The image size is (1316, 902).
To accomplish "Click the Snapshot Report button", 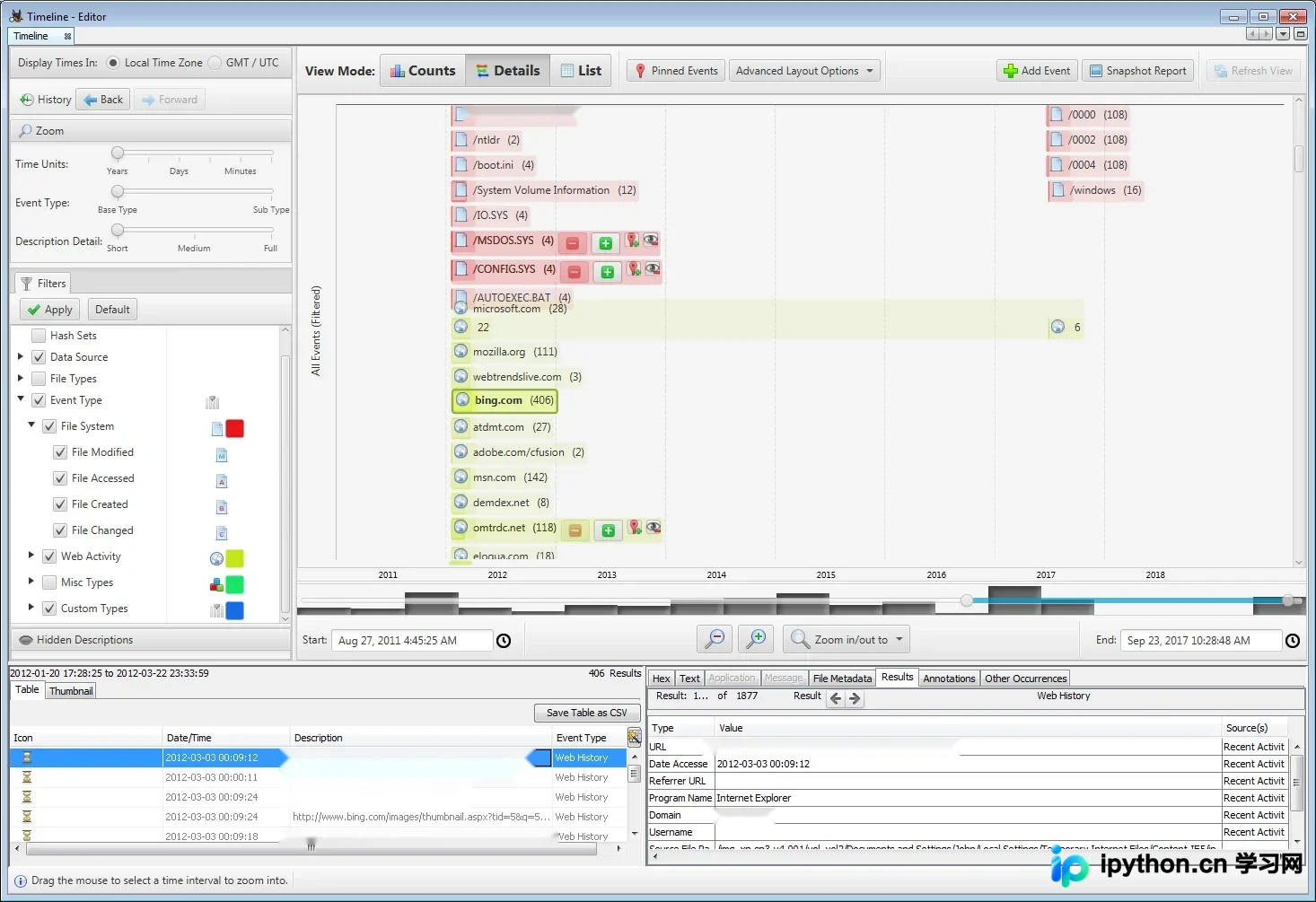I will 1138,71.
